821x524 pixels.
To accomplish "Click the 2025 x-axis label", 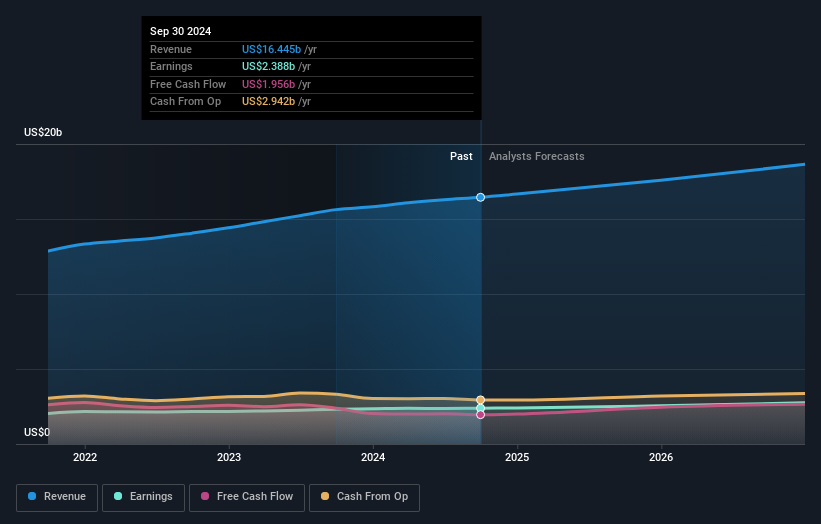I will coord(517,457).
